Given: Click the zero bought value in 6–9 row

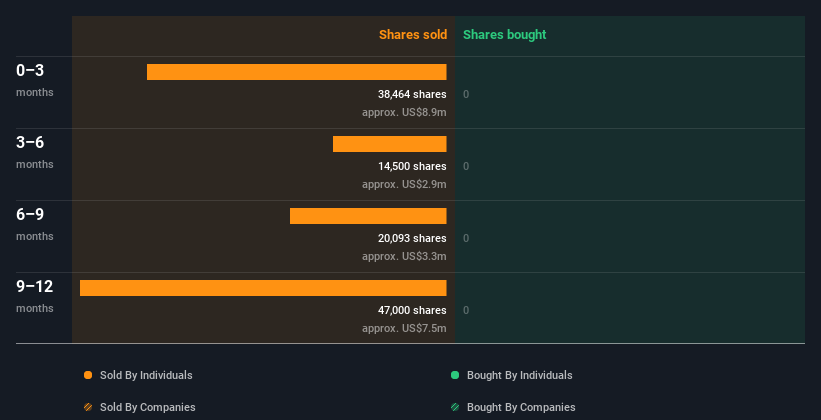Looking at the screenshot, I should click(466, 238).
